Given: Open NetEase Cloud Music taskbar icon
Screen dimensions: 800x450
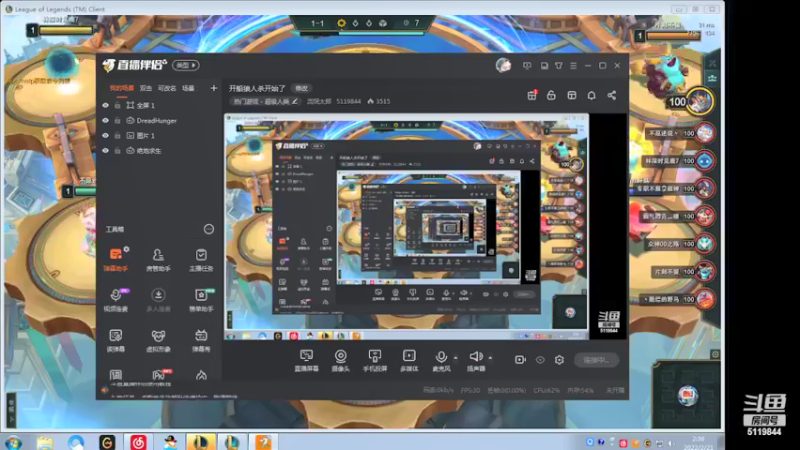Looking at the screenshot, I should [x=138, y=442].
